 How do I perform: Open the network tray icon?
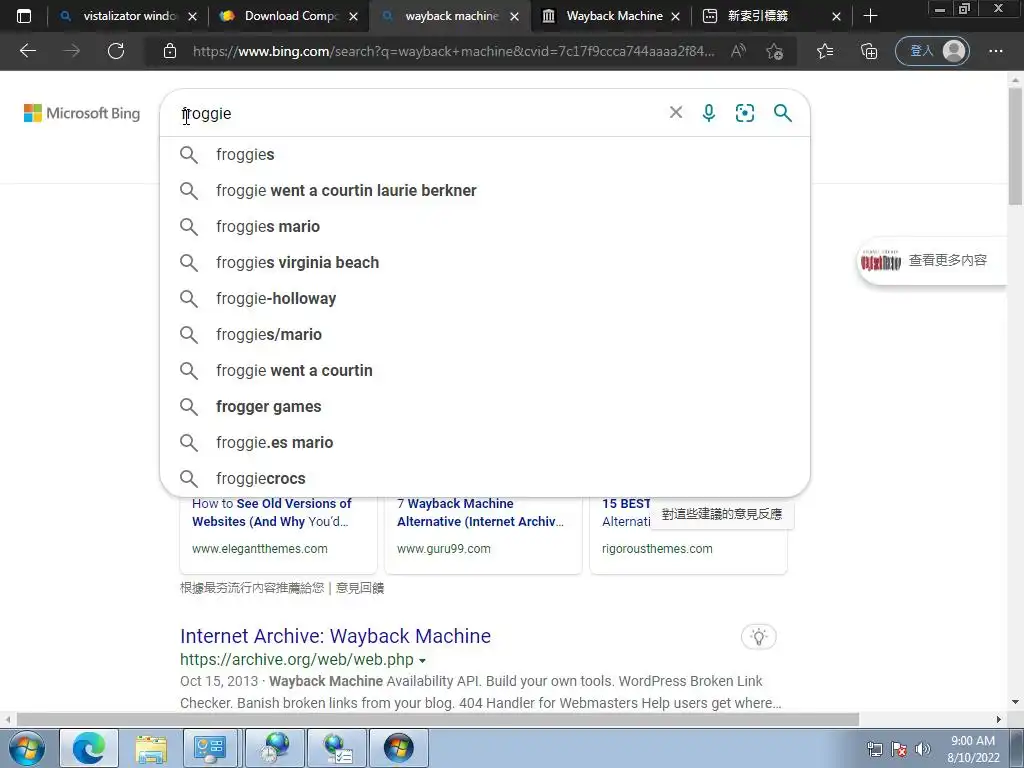tap(874, 749)
